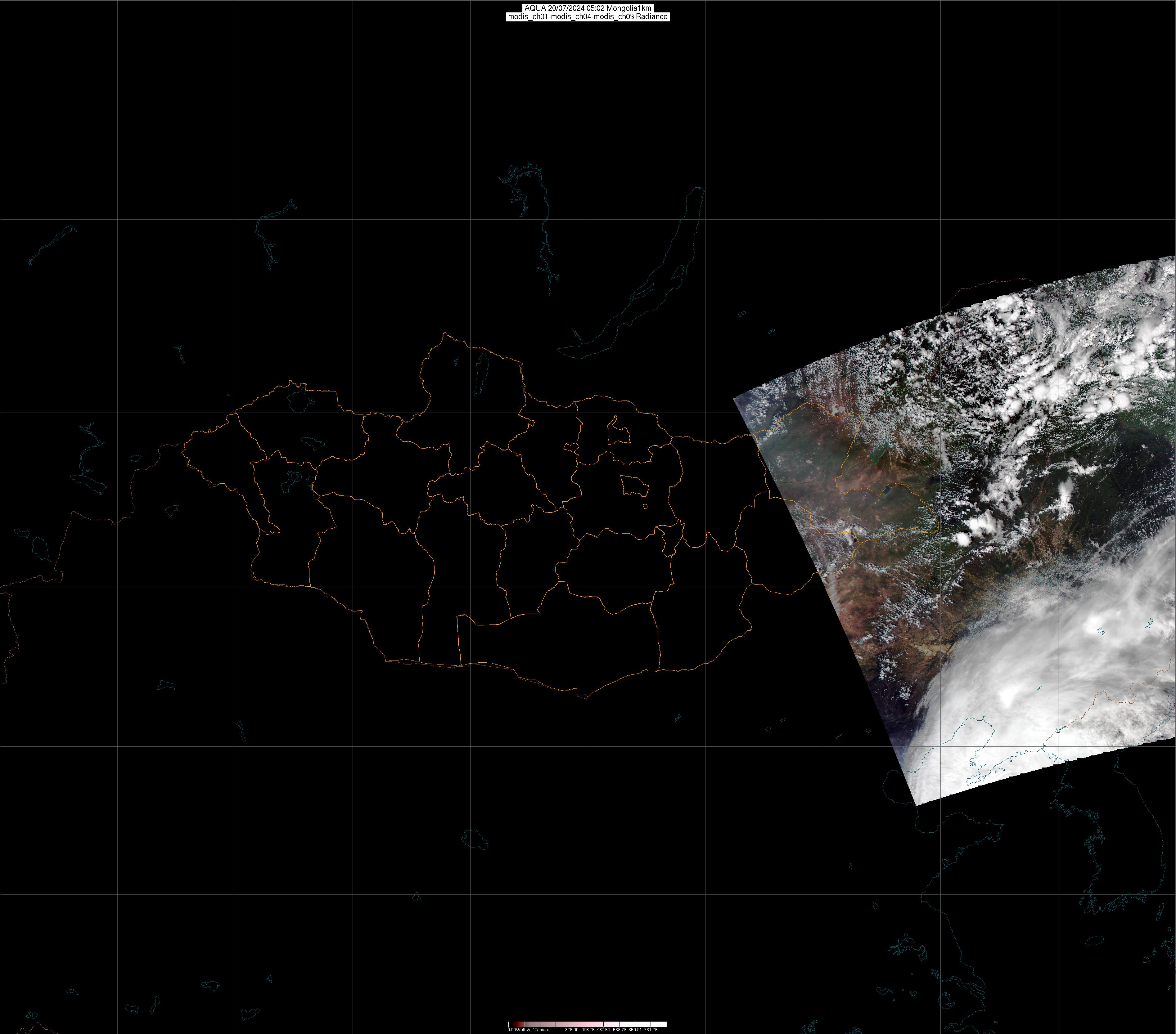Click the 731.26 colorbar tick label
Viewport: 1176px width, 1034px height.
651,1029
